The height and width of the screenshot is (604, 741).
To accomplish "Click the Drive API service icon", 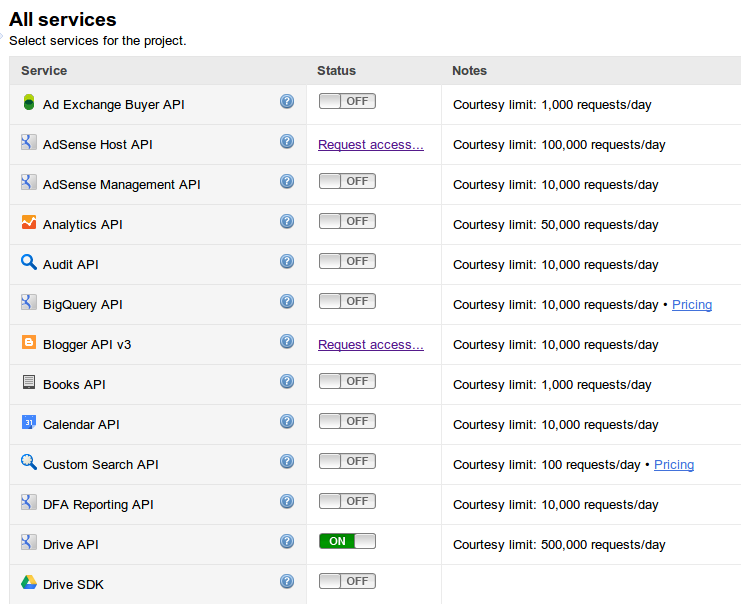I will 28,542.
